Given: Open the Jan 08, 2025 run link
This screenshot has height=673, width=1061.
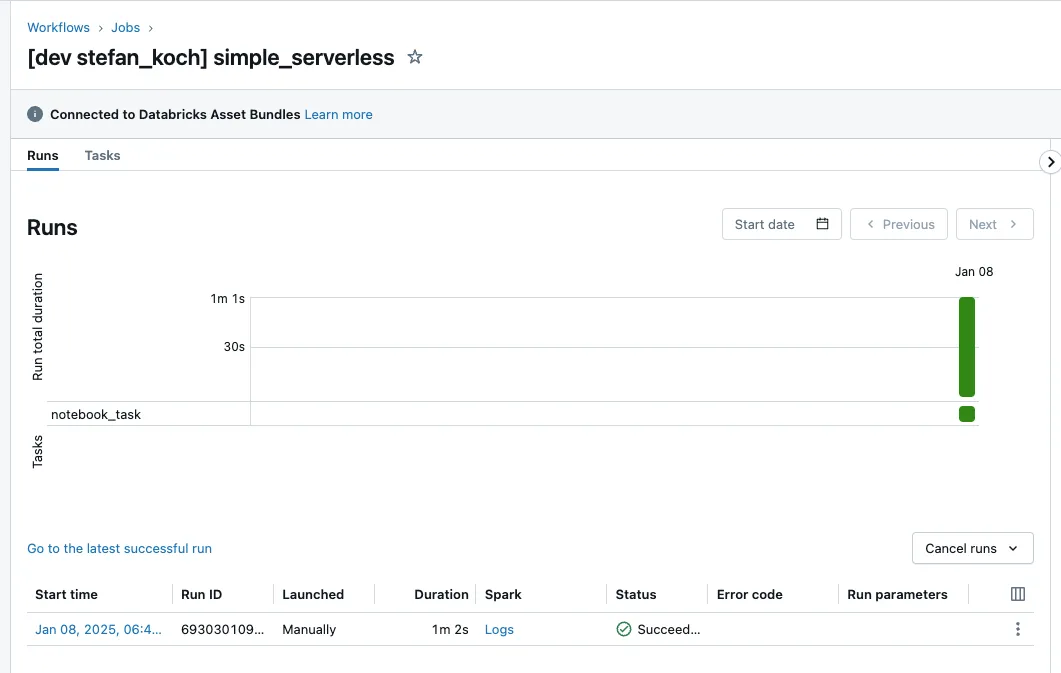Looking at the screenshot, I should 98,630.
